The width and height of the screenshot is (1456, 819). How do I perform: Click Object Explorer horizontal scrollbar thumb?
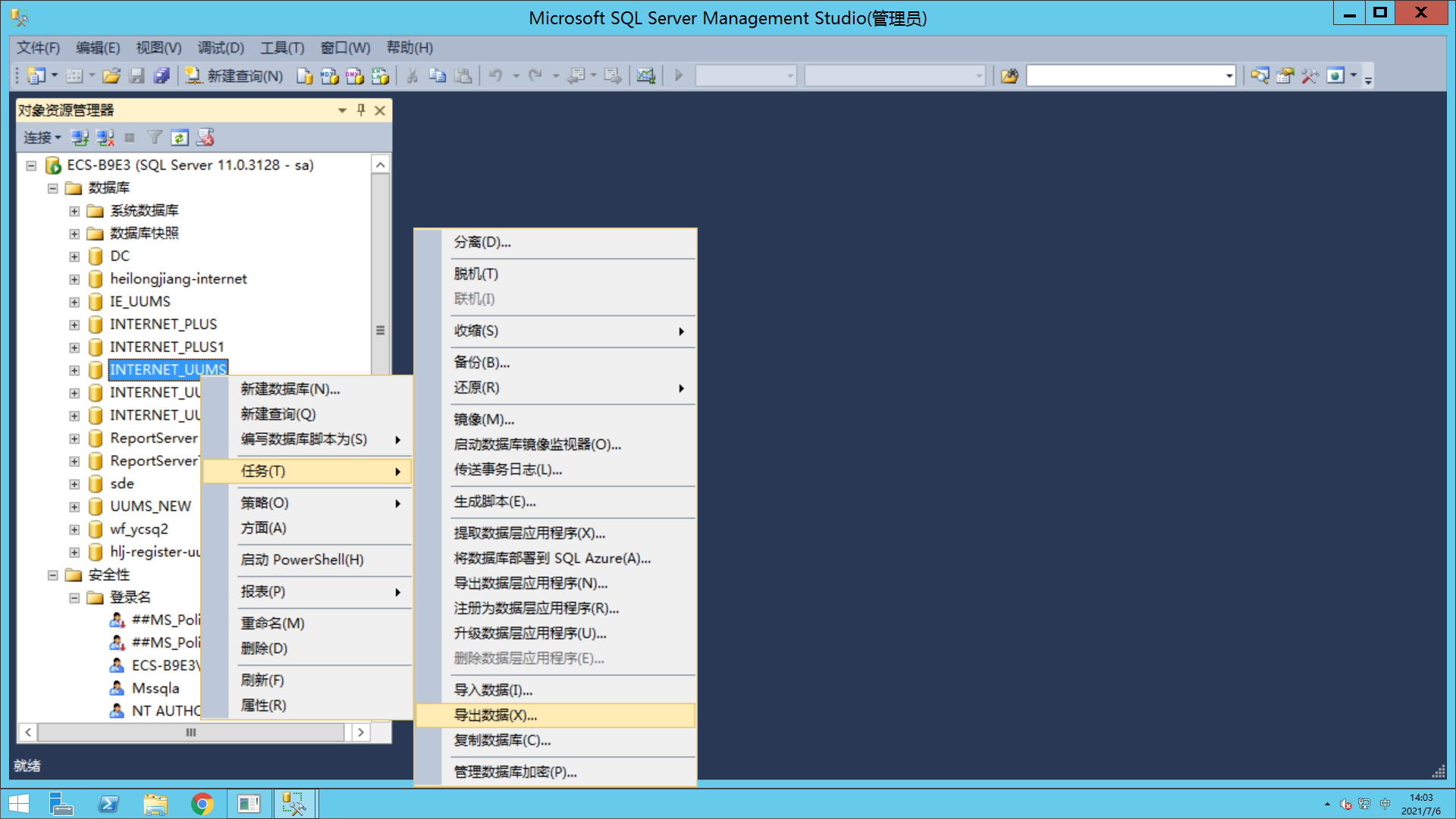[x=190, y=733]
